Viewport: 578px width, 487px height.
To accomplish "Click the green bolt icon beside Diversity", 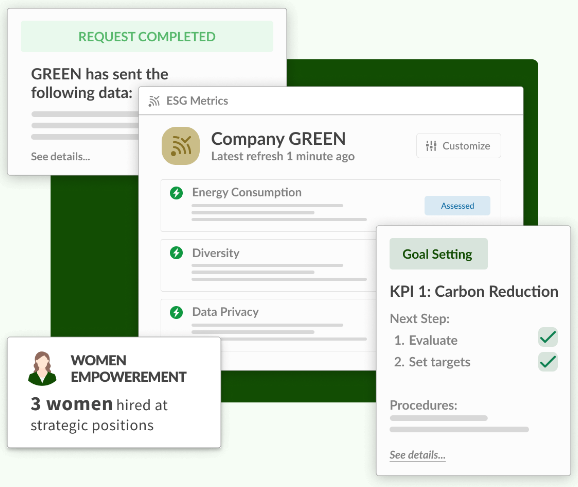I will click(177, 253).
